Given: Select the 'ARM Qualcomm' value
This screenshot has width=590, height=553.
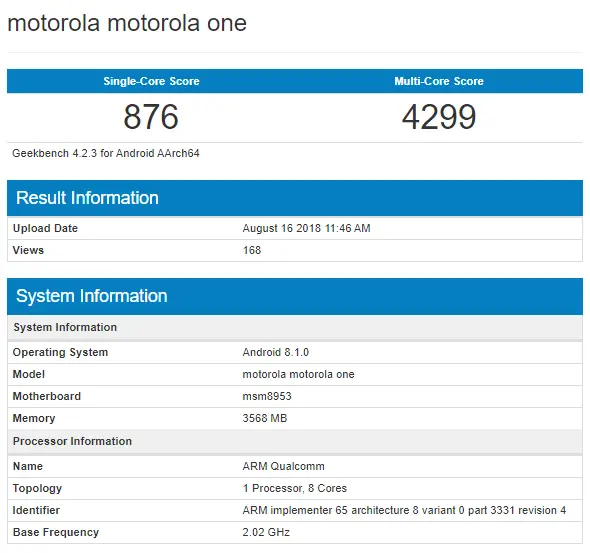Looking at the screenshot, I should (283, 466).
